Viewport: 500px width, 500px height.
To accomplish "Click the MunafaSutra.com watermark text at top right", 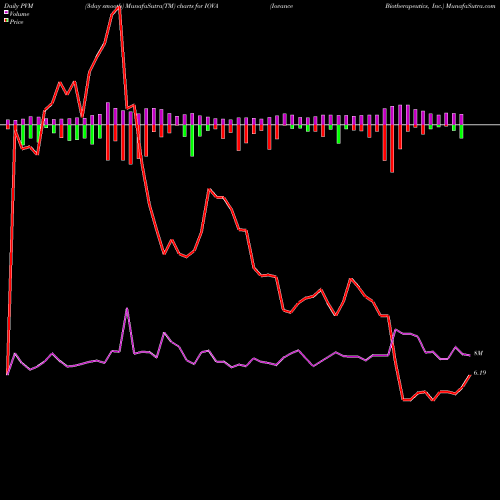I will coord(470,6).
